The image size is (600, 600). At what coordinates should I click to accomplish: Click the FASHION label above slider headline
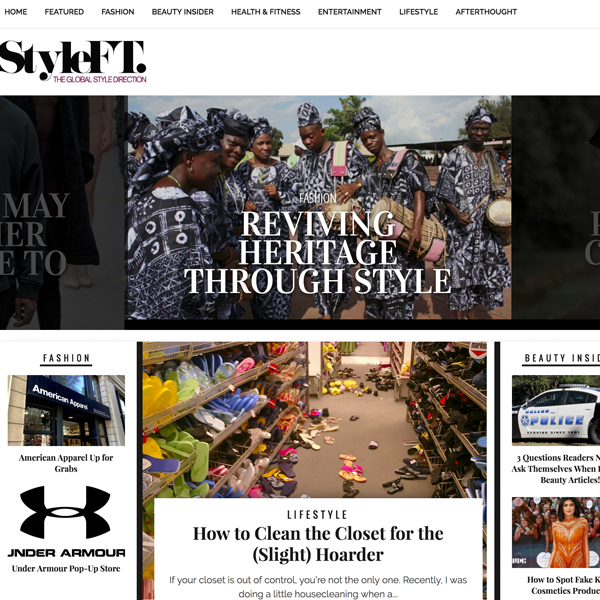point(318,198)
